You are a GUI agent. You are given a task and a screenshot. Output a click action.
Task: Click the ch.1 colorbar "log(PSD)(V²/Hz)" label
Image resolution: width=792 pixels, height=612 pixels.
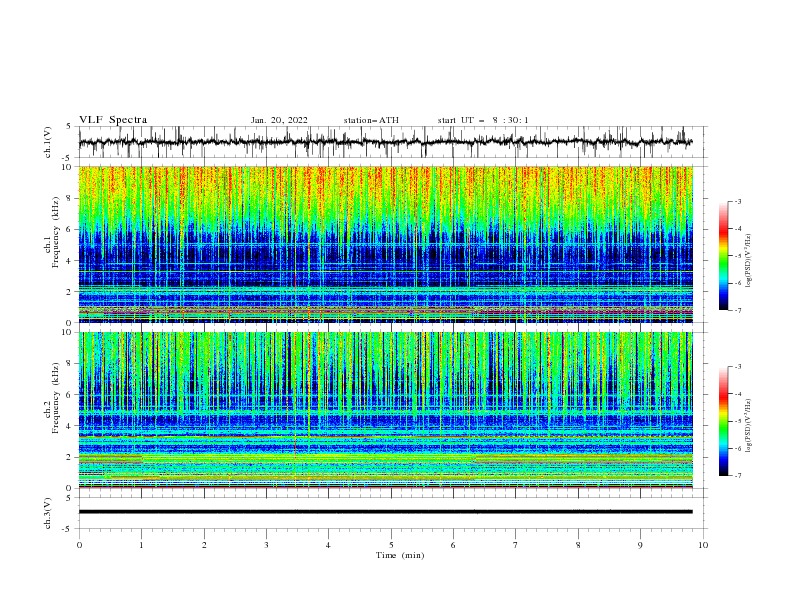748,261
